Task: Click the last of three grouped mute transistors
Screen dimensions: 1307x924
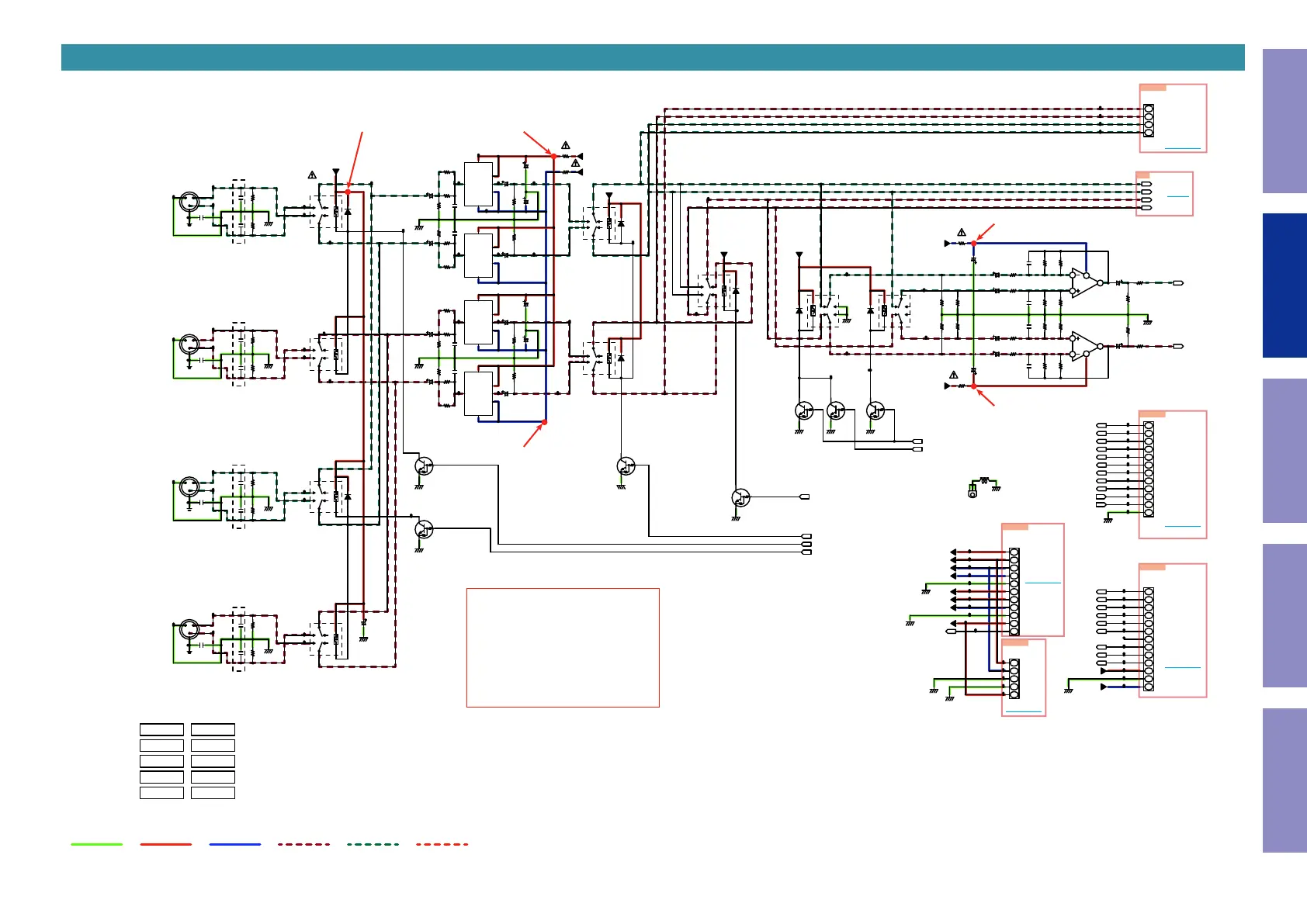Action: click(x=875, y=410)
